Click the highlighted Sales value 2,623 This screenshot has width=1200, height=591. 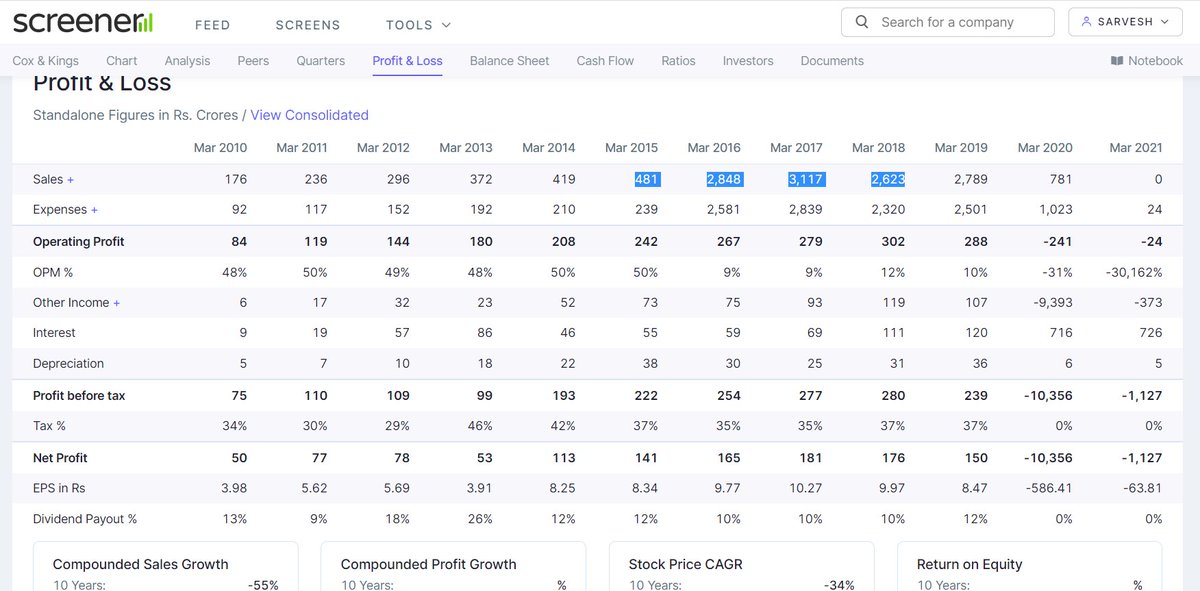pyautogui.click(x=888, y=179)
